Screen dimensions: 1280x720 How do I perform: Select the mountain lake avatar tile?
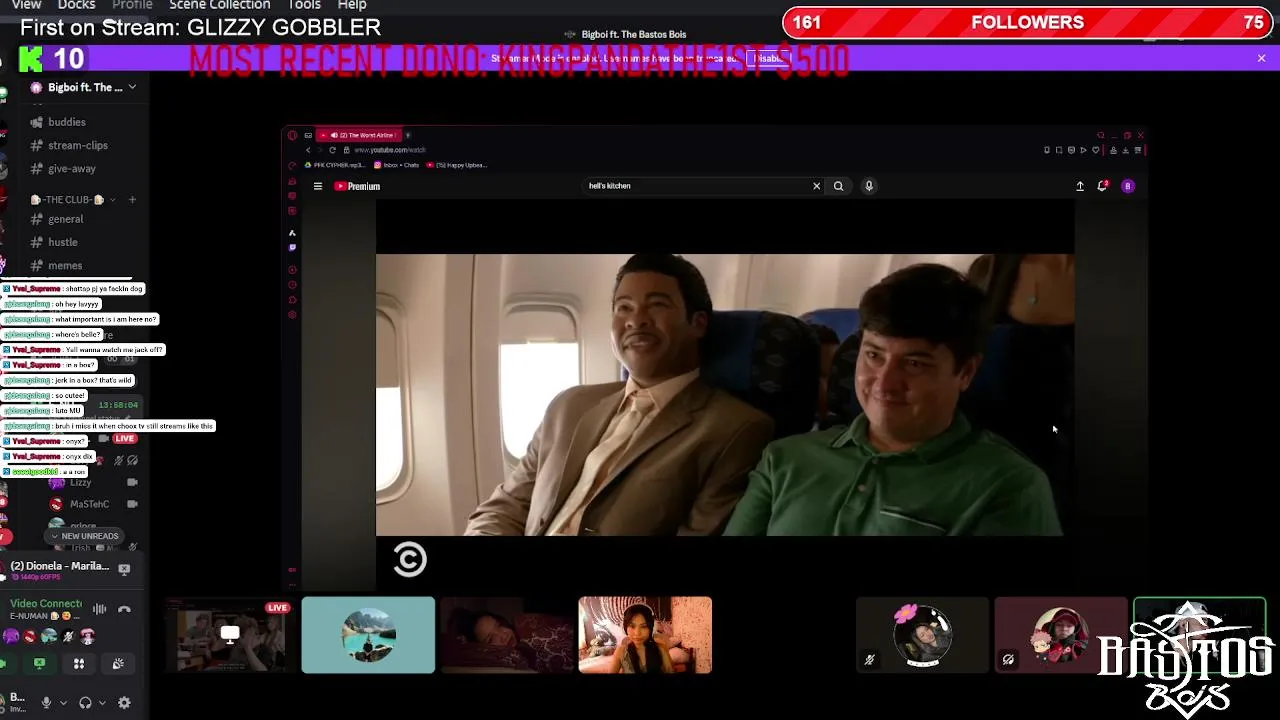point(368,635)
